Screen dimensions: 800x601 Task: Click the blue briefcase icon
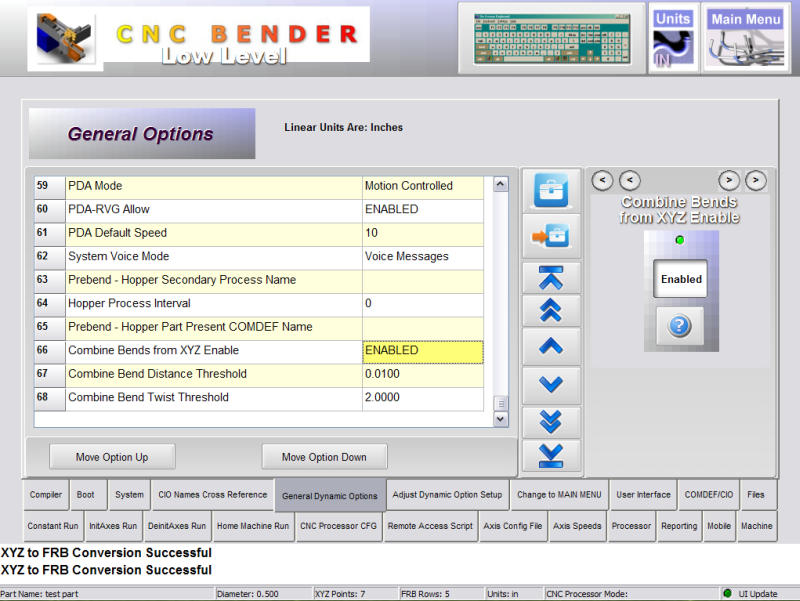click(551, 191)
